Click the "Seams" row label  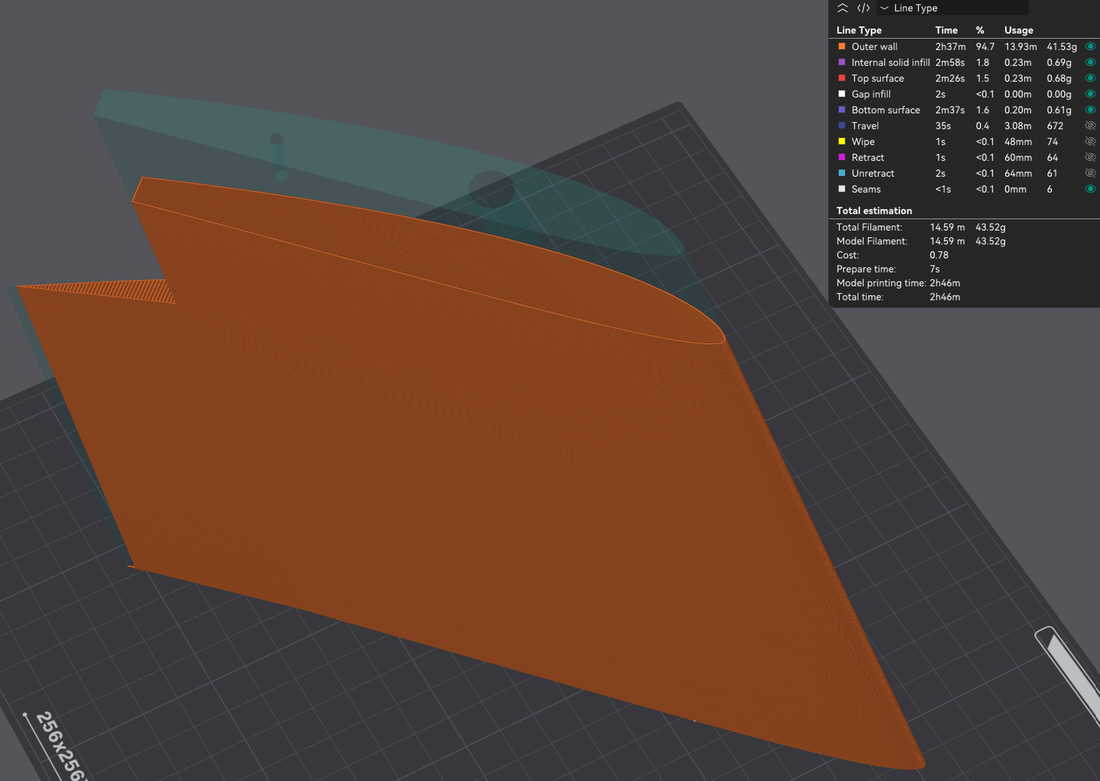click(x=866, y=189)
